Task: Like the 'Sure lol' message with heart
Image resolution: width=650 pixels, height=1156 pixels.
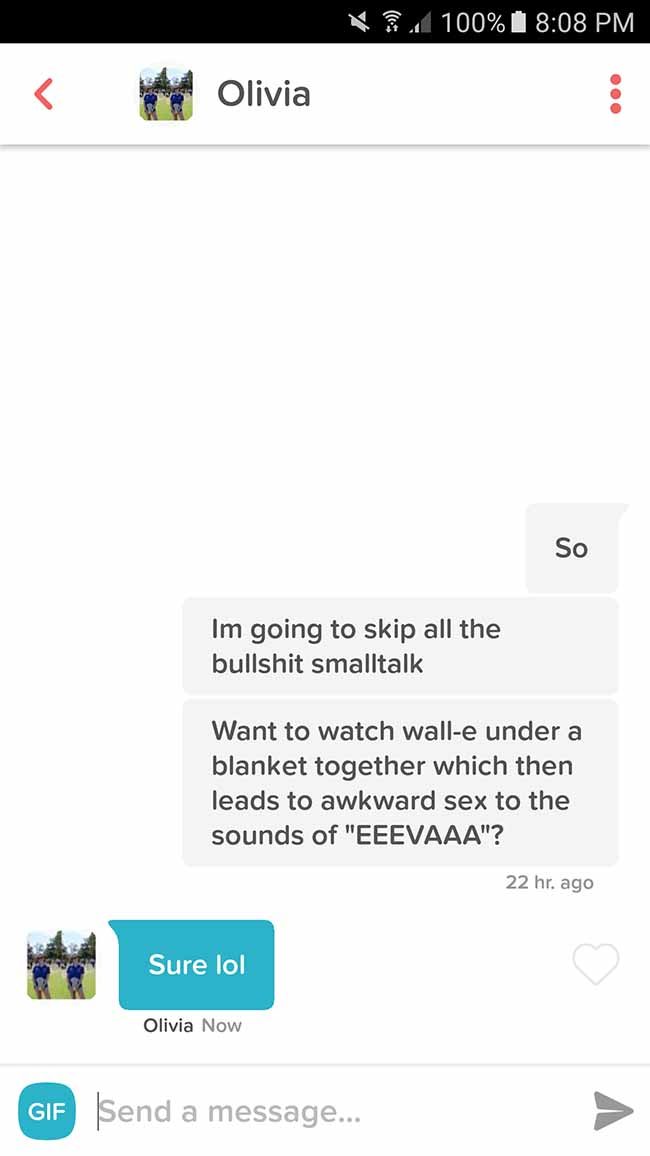Action: [x=595, y=964]
